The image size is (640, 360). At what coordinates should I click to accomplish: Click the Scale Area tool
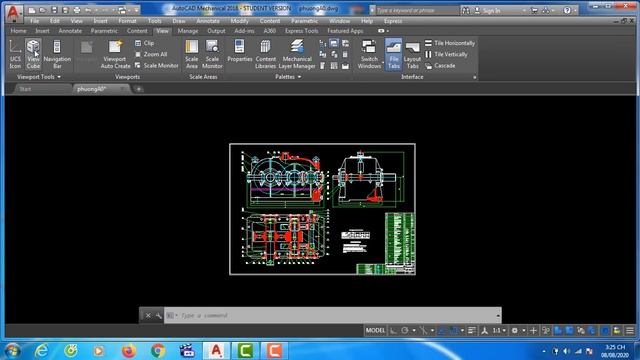click(x=191, y=54)
